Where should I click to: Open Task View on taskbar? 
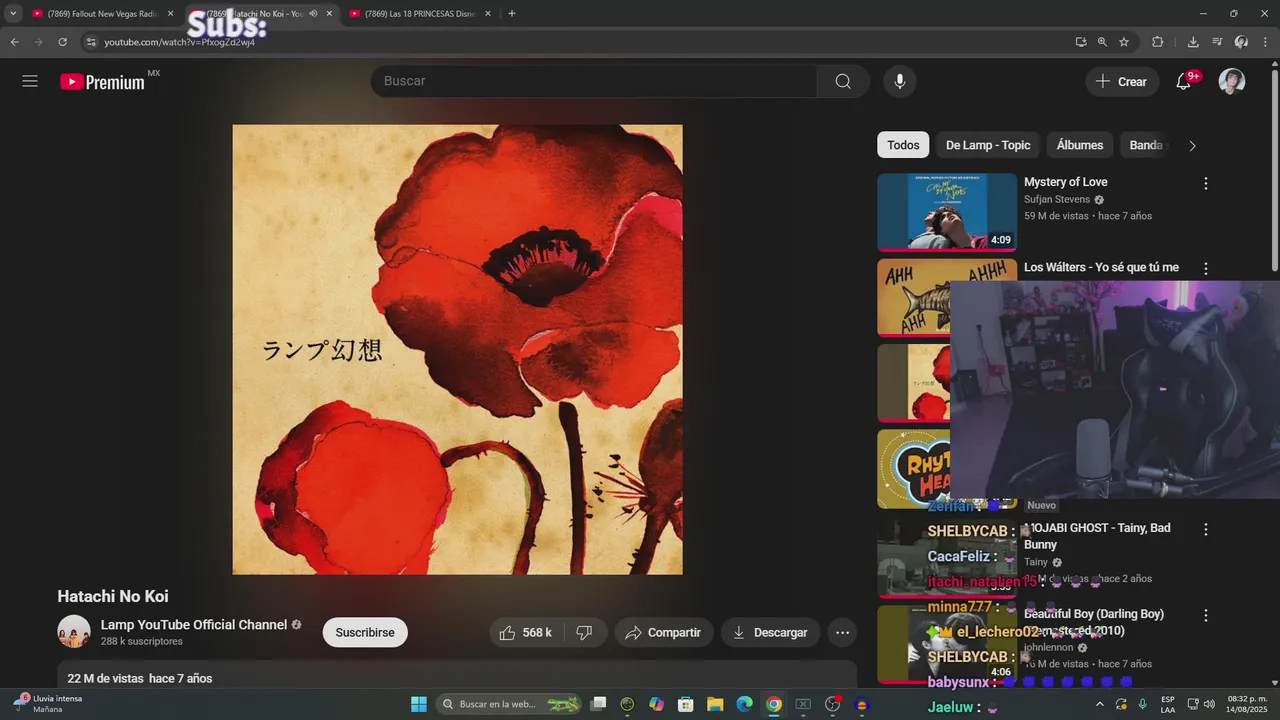point(598,704)
